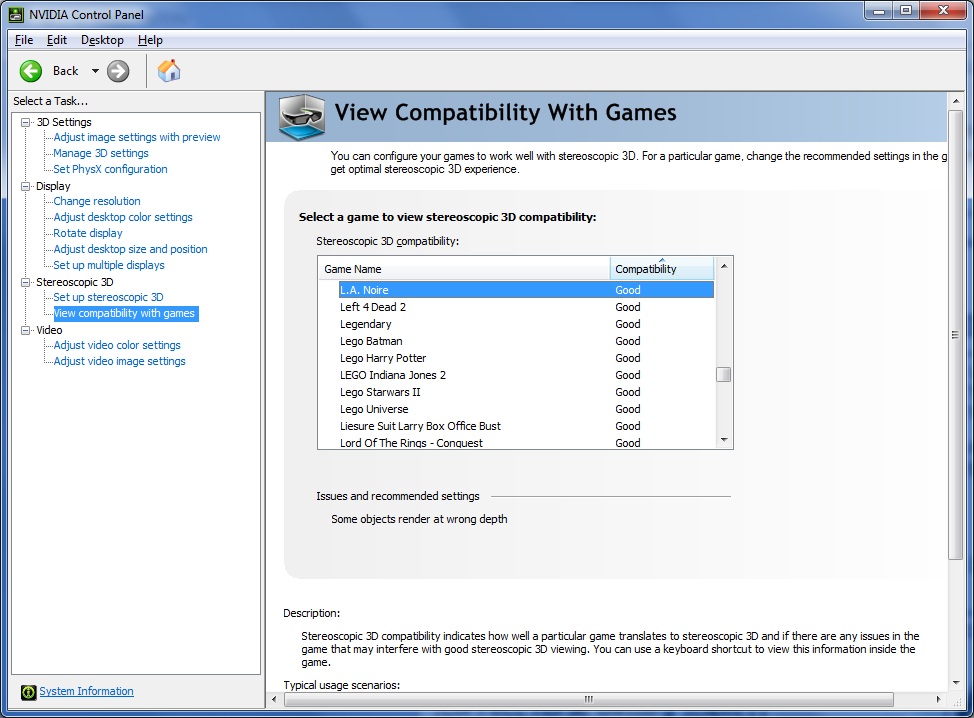This screenshot has height=718, width=974.
Task: Click main page vertical scrollbar thumb
Action: coord(955,335)
